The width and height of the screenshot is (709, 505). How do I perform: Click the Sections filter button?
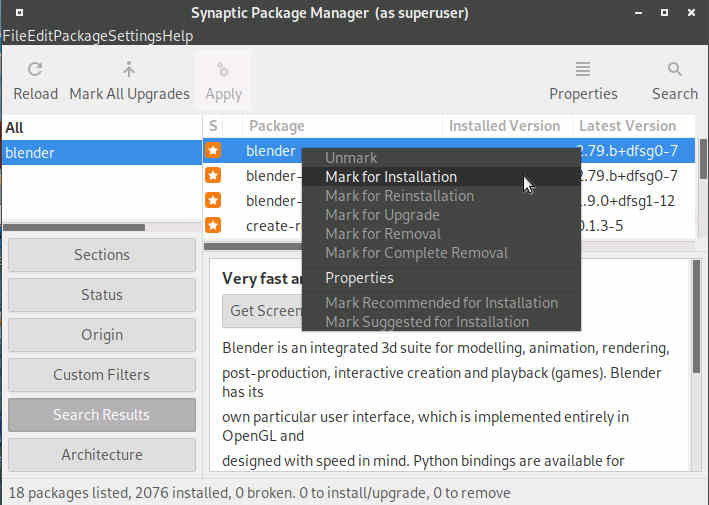(x=102, y=255)
